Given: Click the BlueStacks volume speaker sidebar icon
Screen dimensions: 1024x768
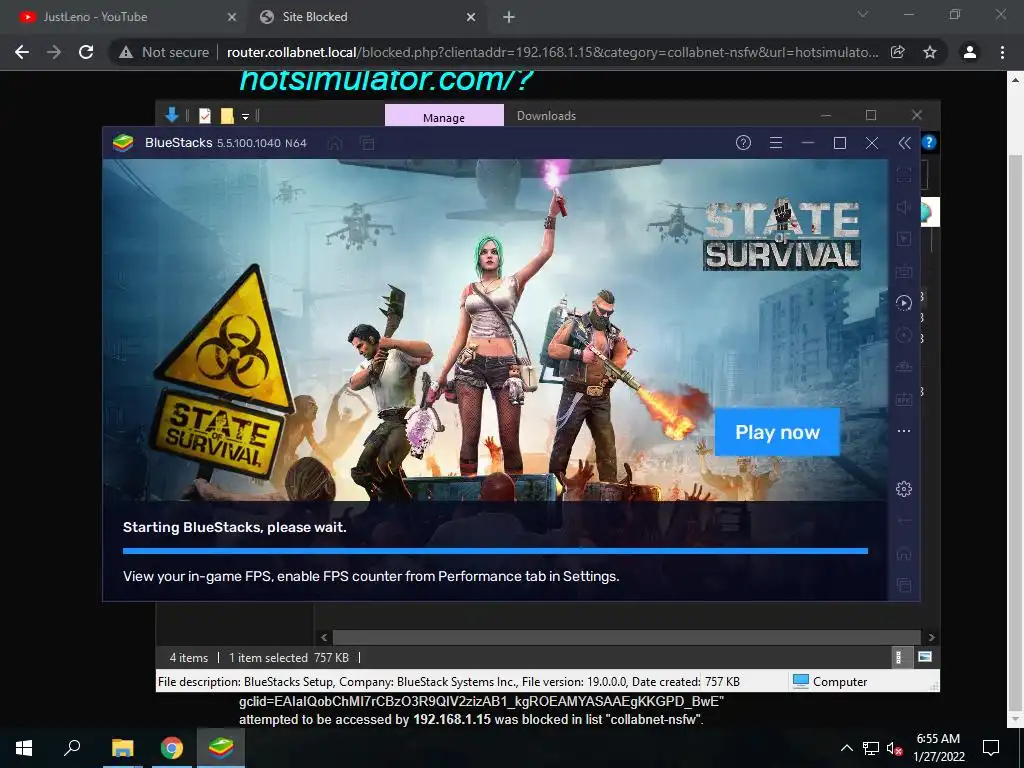Looking at the screenshot, I should point(904,207).
